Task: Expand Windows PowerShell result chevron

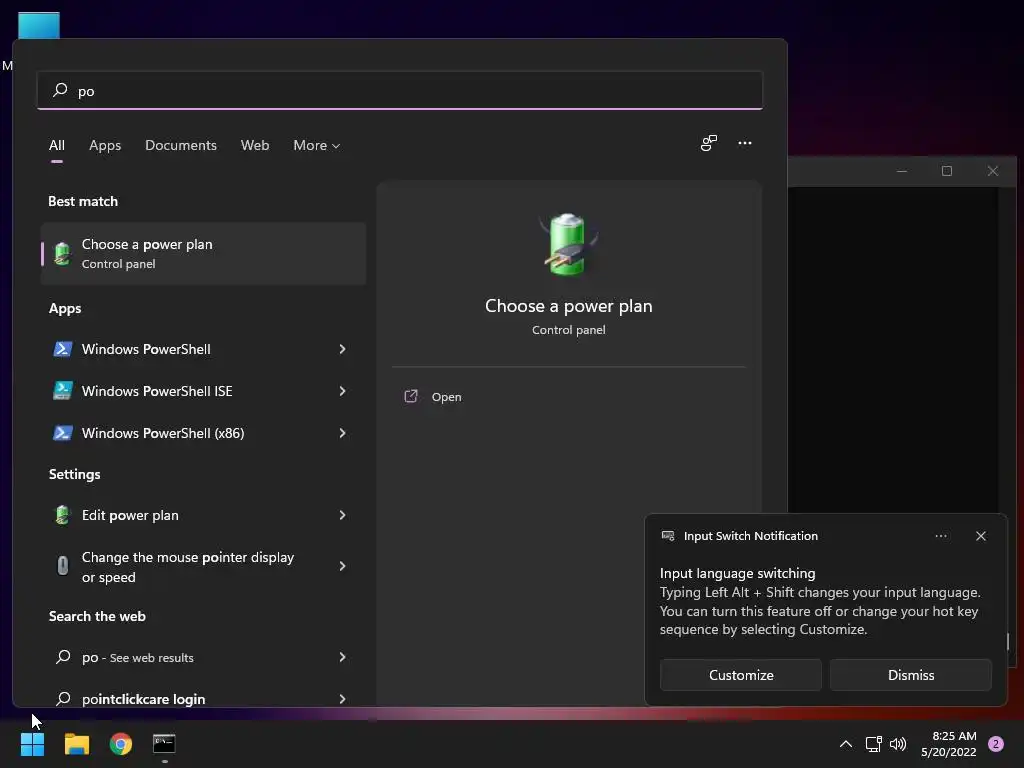Action: (342, 349)
